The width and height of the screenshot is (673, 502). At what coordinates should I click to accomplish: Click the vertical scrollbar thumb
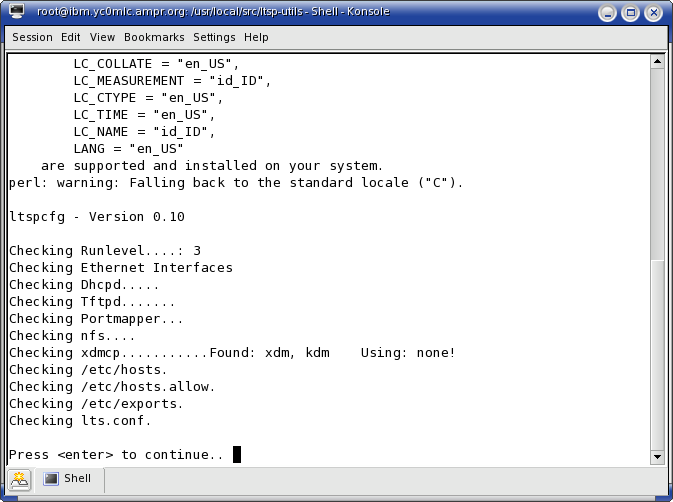657,354
